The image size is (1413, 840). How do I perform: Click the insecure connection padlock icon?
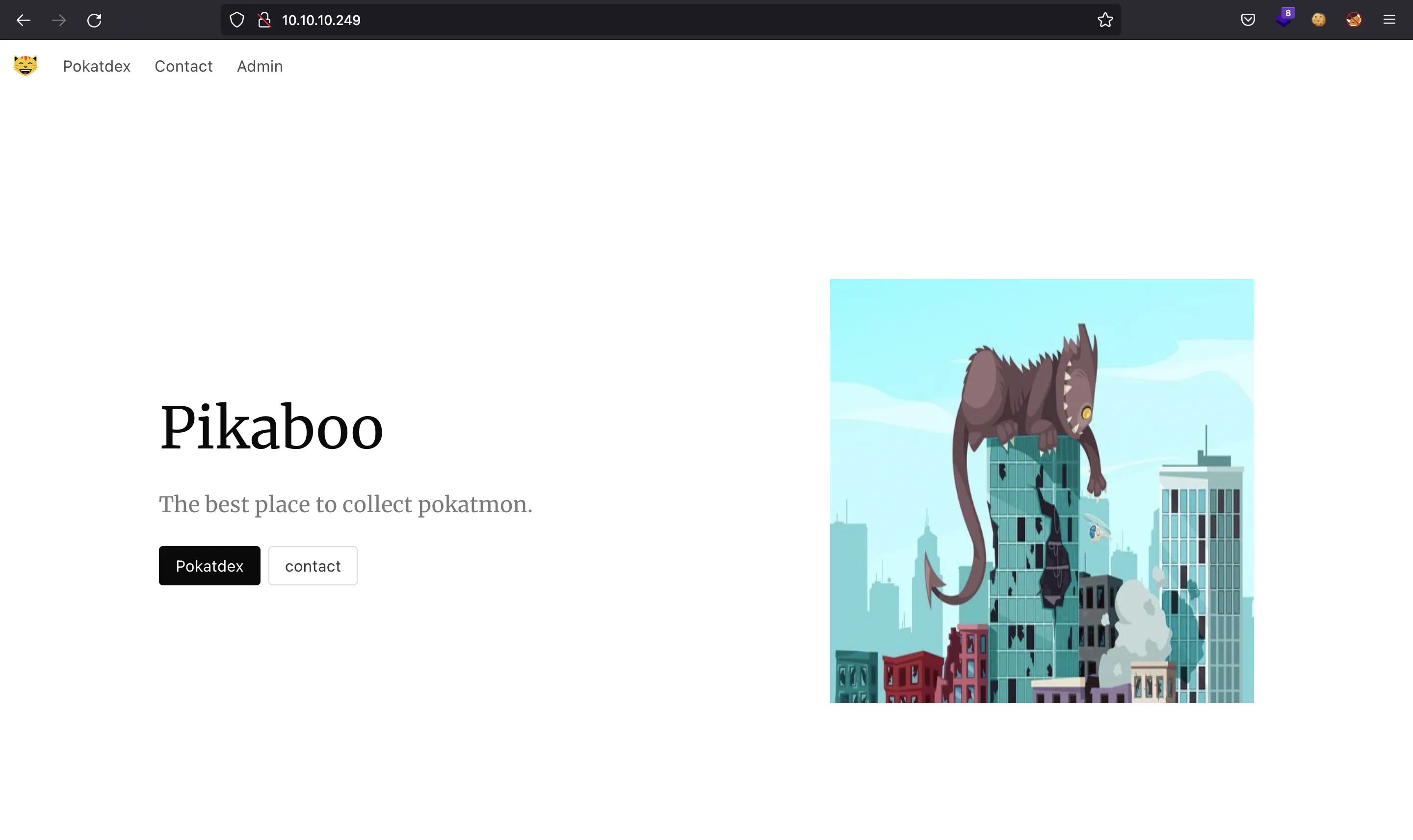coord(264,21)
